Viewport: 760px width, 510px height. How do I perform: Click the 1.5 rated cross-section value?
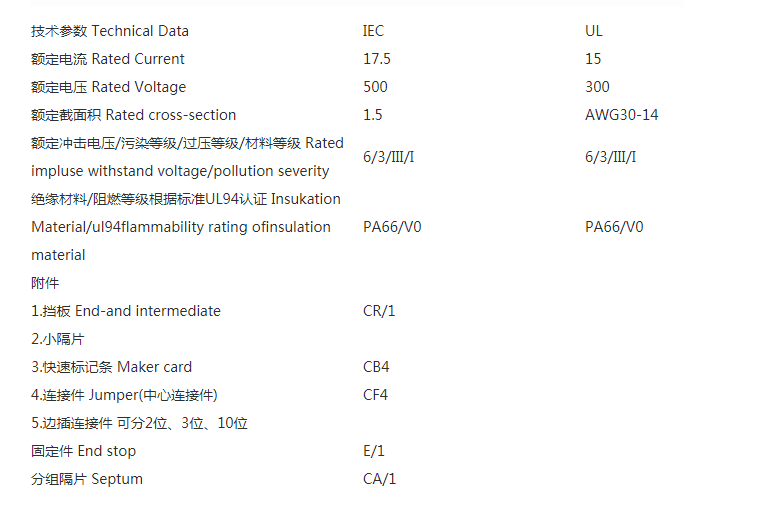coord(372,115)
